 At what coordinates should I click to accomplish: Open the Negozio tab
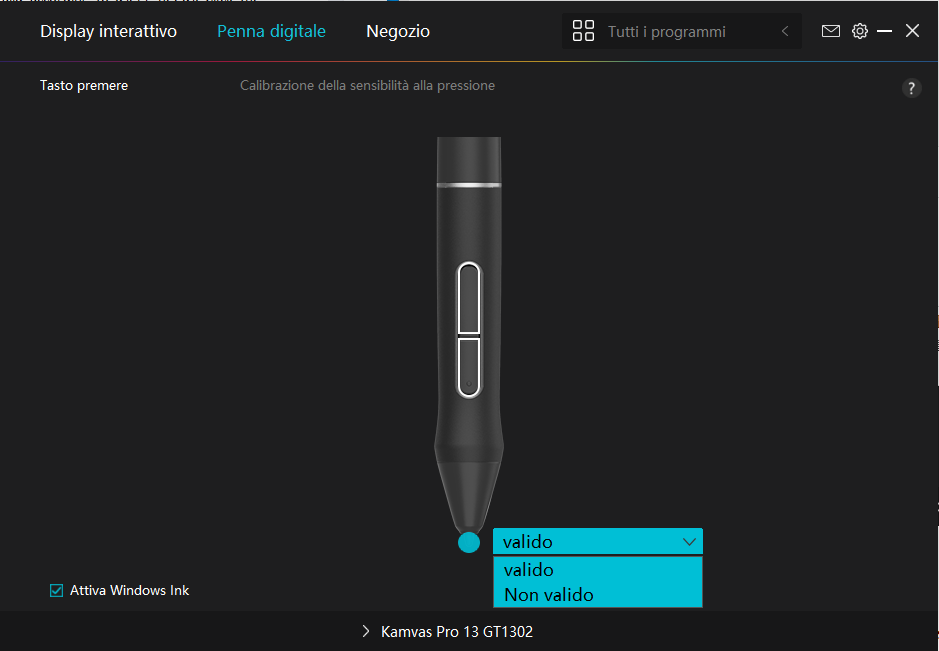pos(398,31)
